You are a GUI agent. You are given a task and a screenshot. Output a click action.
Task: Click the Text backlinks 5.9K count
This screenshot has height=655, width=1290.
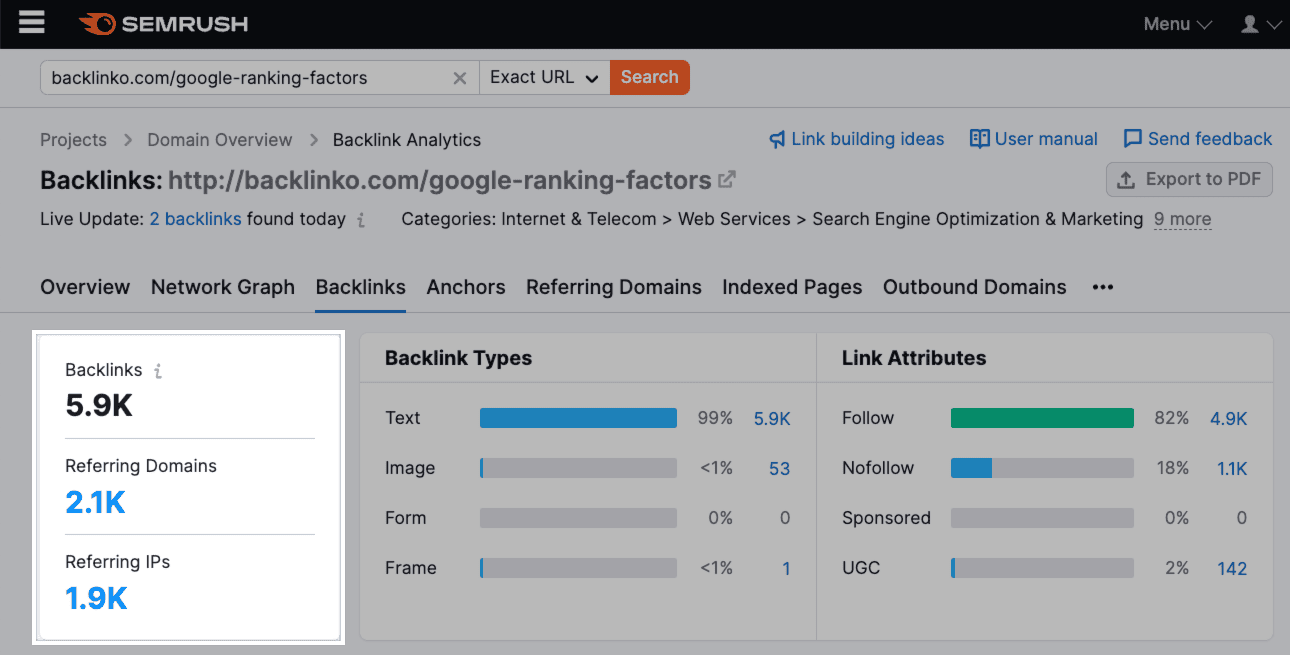click(772, 419)
